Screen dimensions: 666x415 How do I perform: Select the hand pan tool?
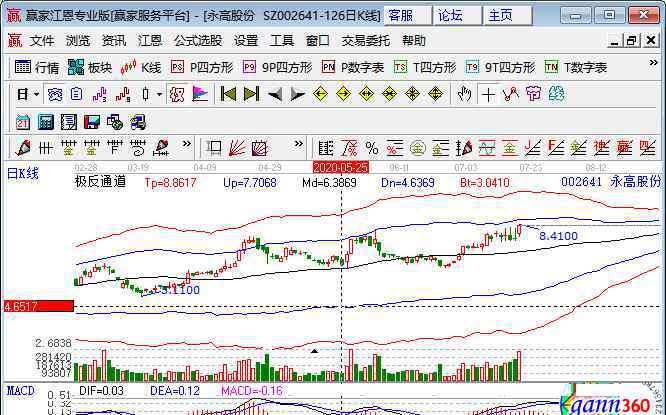click(x=464, y=94)
